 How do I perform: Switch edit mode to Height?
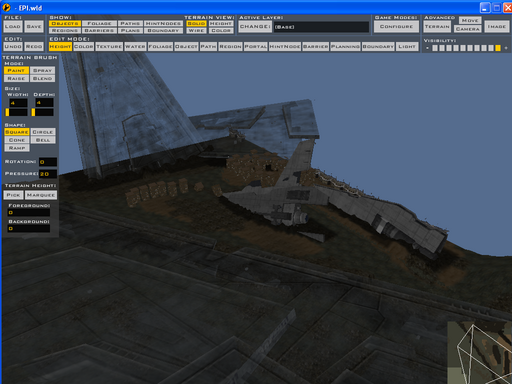coord(60,47)
